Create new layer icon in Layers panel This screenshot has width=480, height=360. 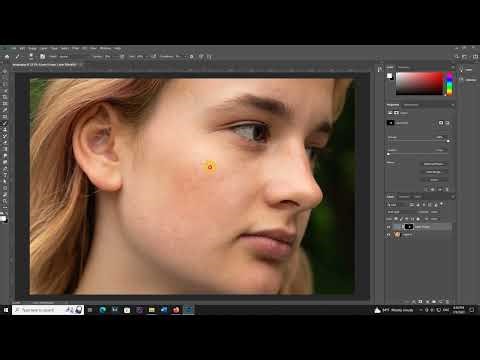[x=441, y=301]
